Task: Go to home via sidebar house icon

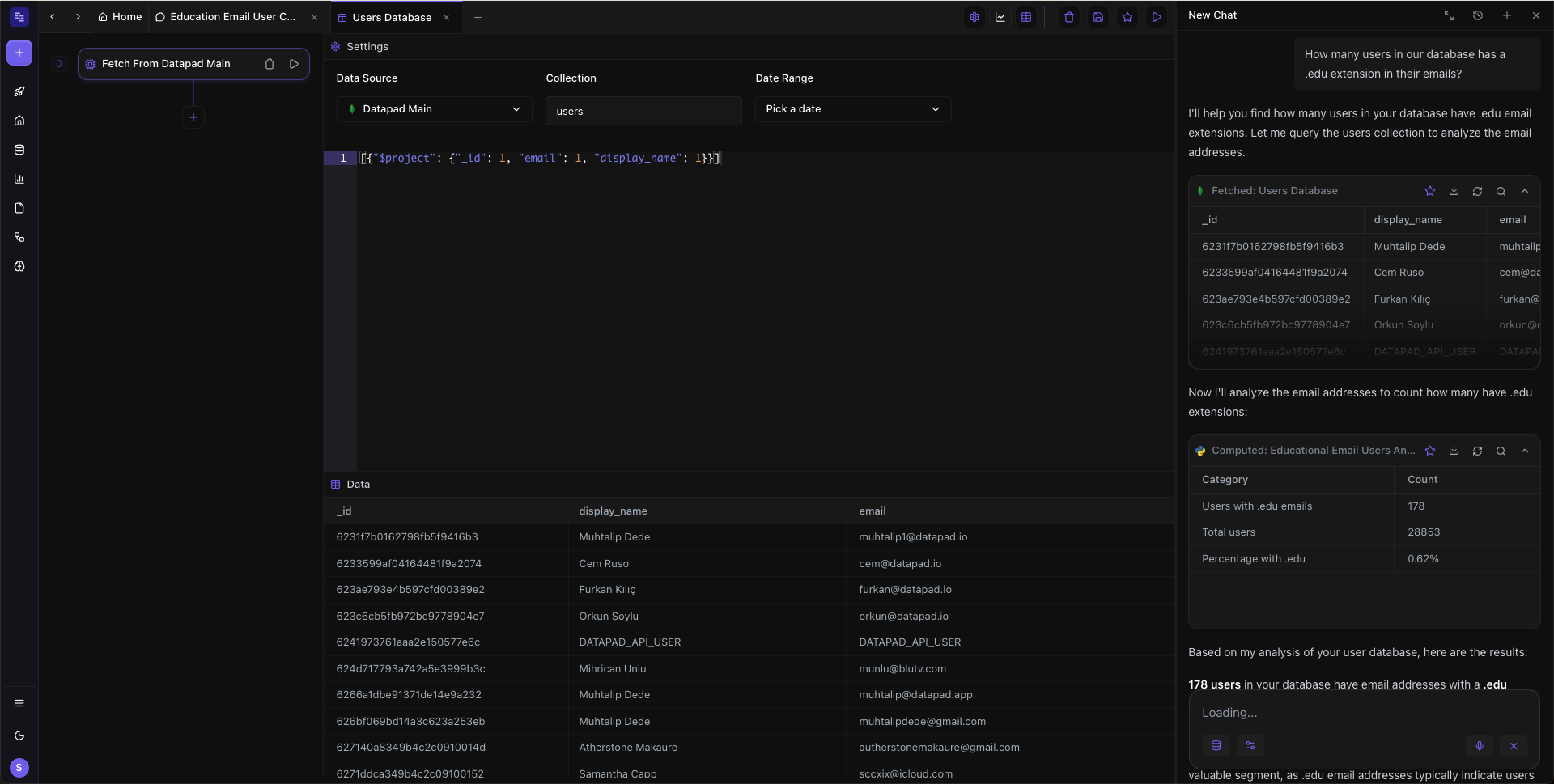Action: (19, 121)
